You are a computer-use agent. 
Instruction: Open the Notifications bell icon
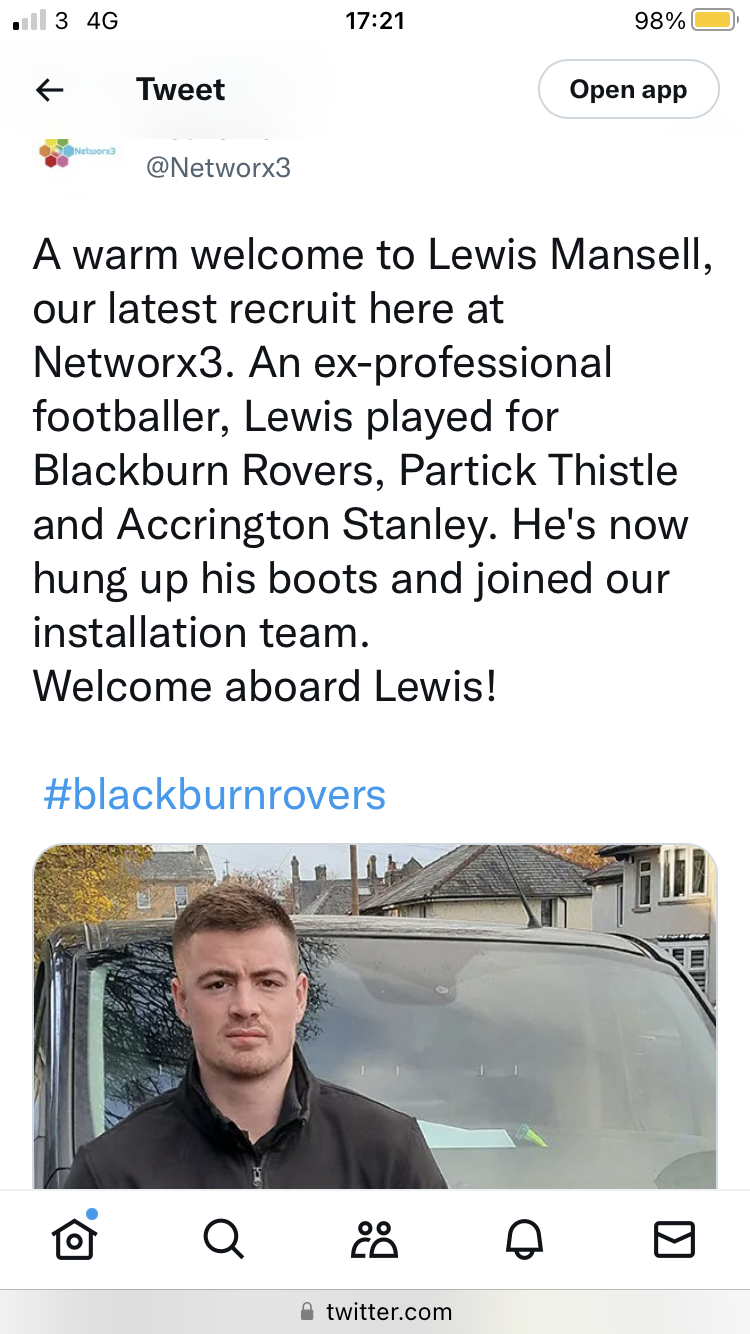click(524, 1240)
